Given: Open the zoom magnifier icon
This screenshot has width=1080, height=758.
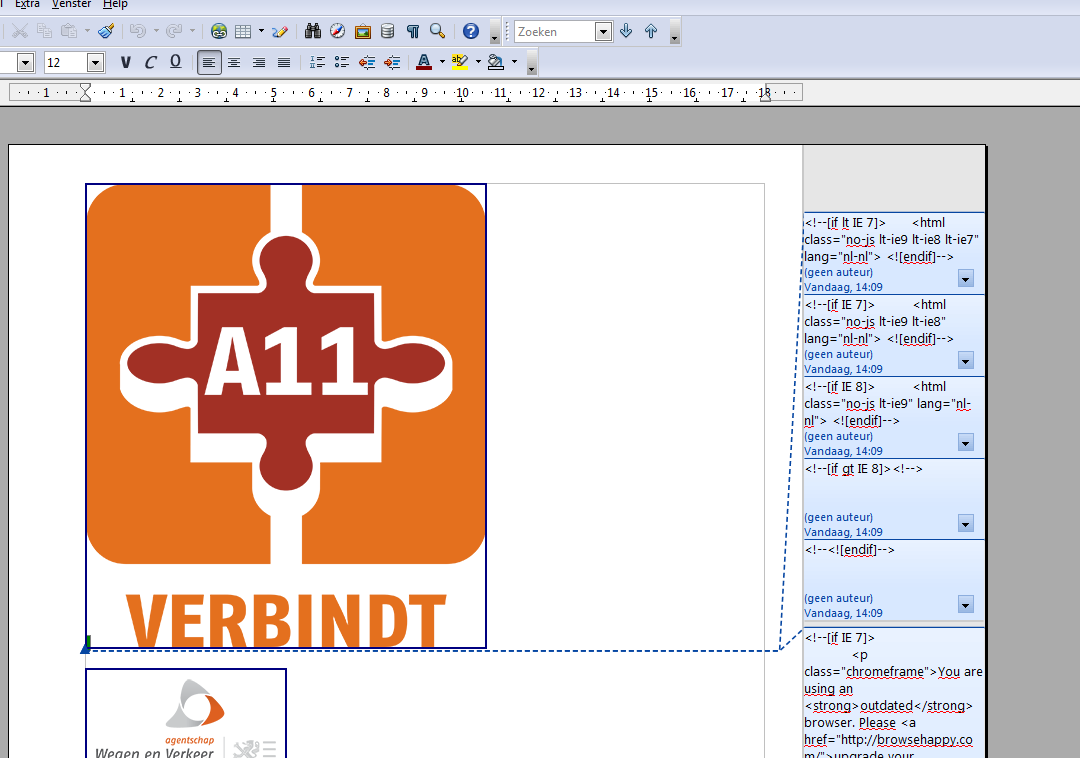Looking at the screenshot, I should pyautogui.click(x=437, y=32).
